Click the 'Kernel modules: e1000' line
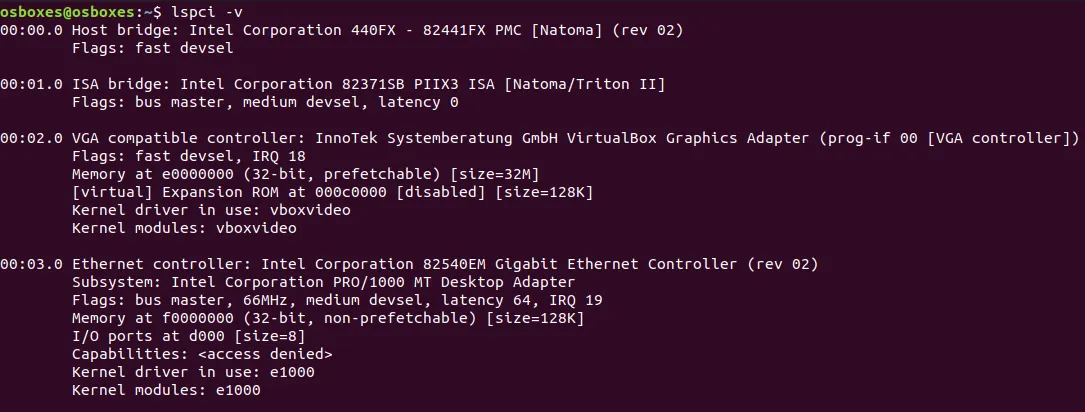This screenshot has height=412, width=1085. [x=166, y=391]
